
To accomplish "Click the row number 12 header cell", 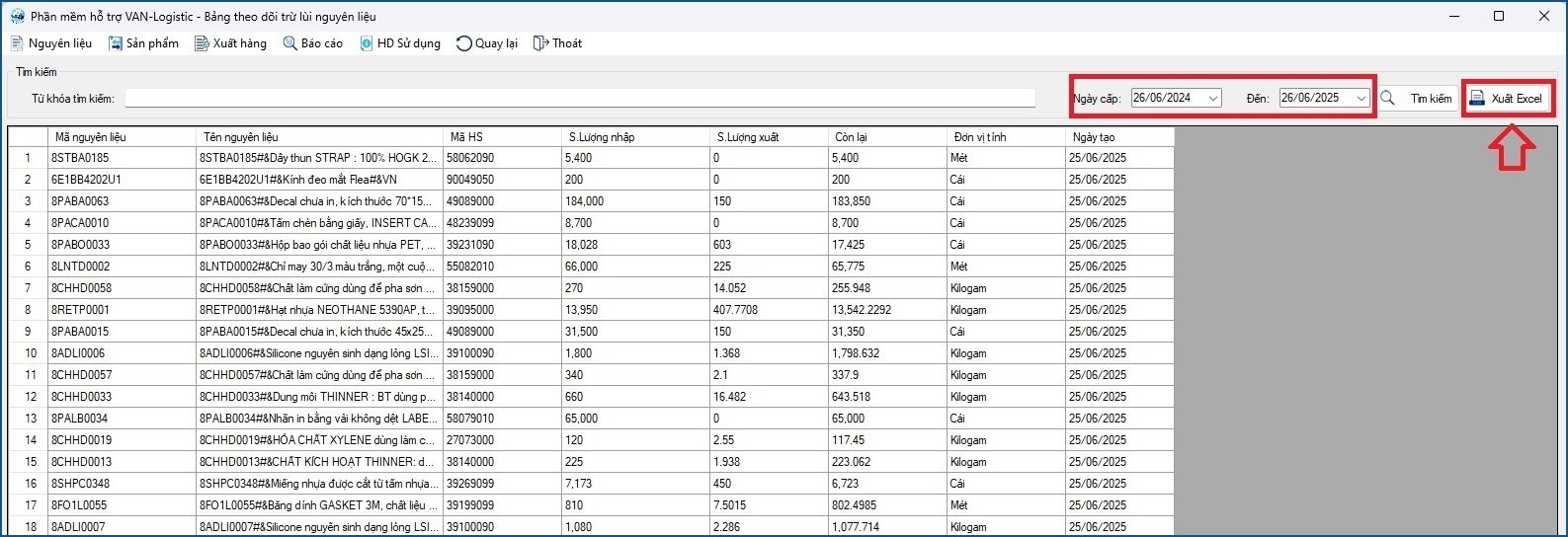I will click(29, 397).
